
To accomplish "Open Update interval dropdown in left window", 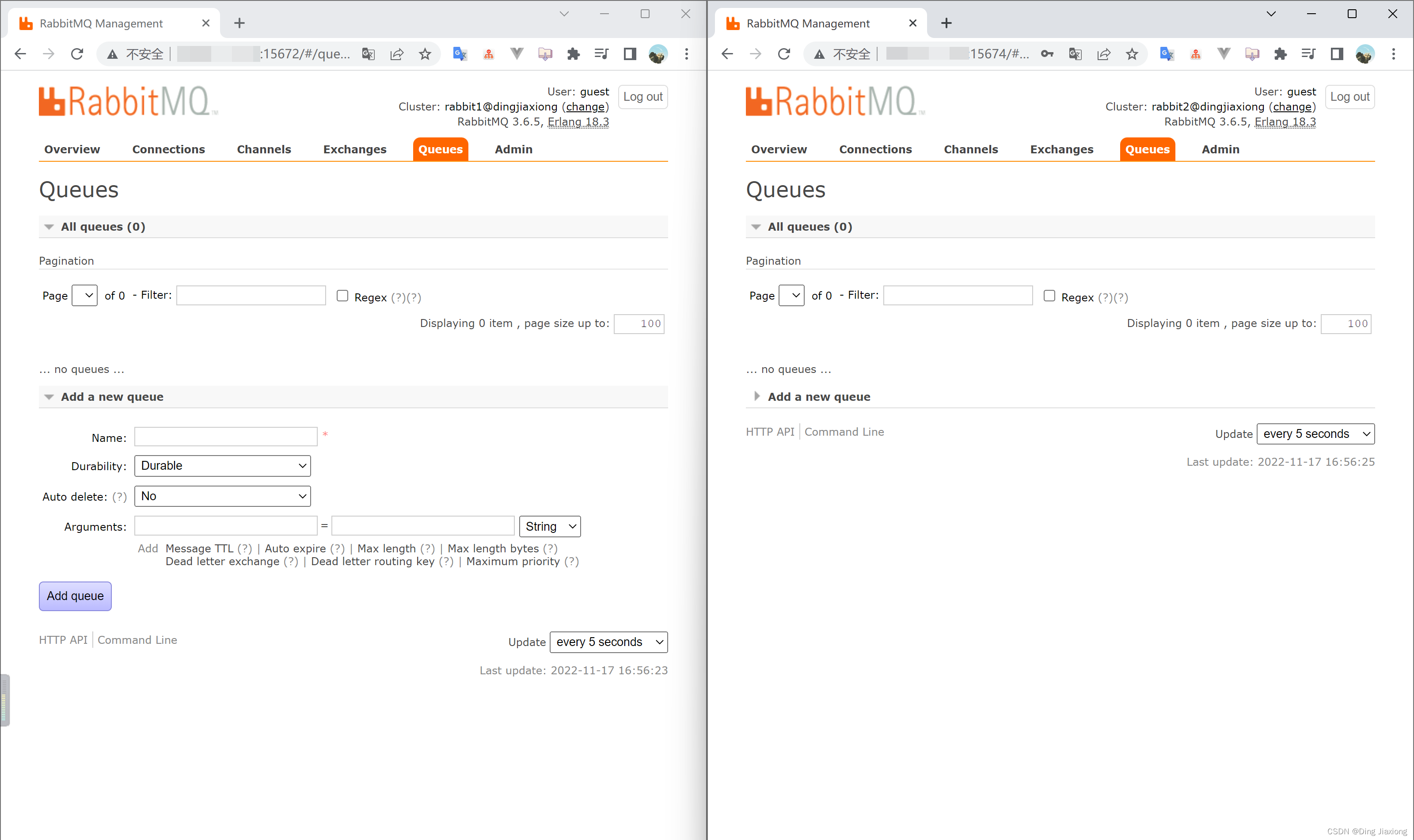I will (609, 642).
